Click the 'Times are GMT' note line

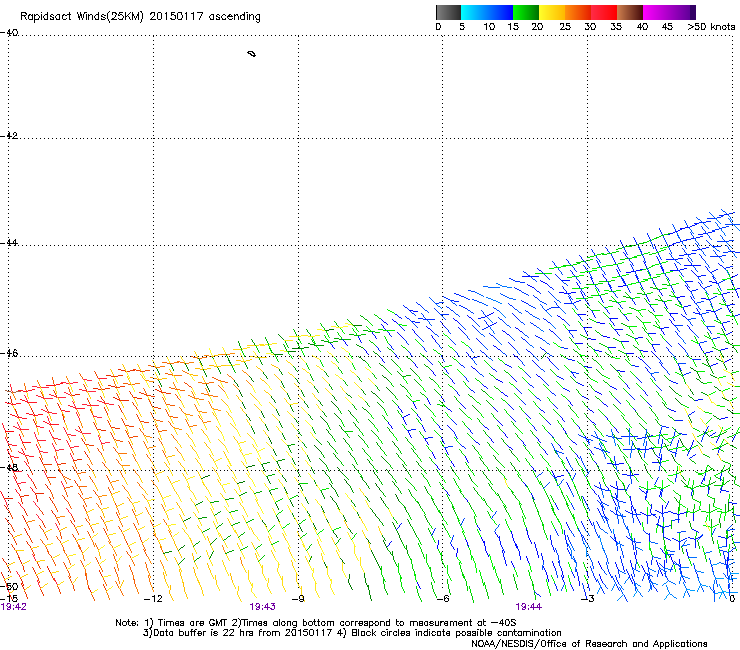click(316, 623)
